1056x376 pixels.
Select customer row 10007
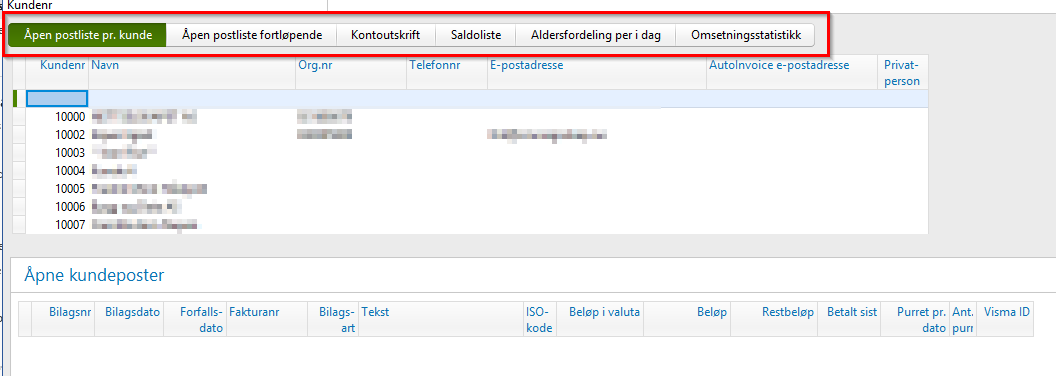tap(470, 225)
